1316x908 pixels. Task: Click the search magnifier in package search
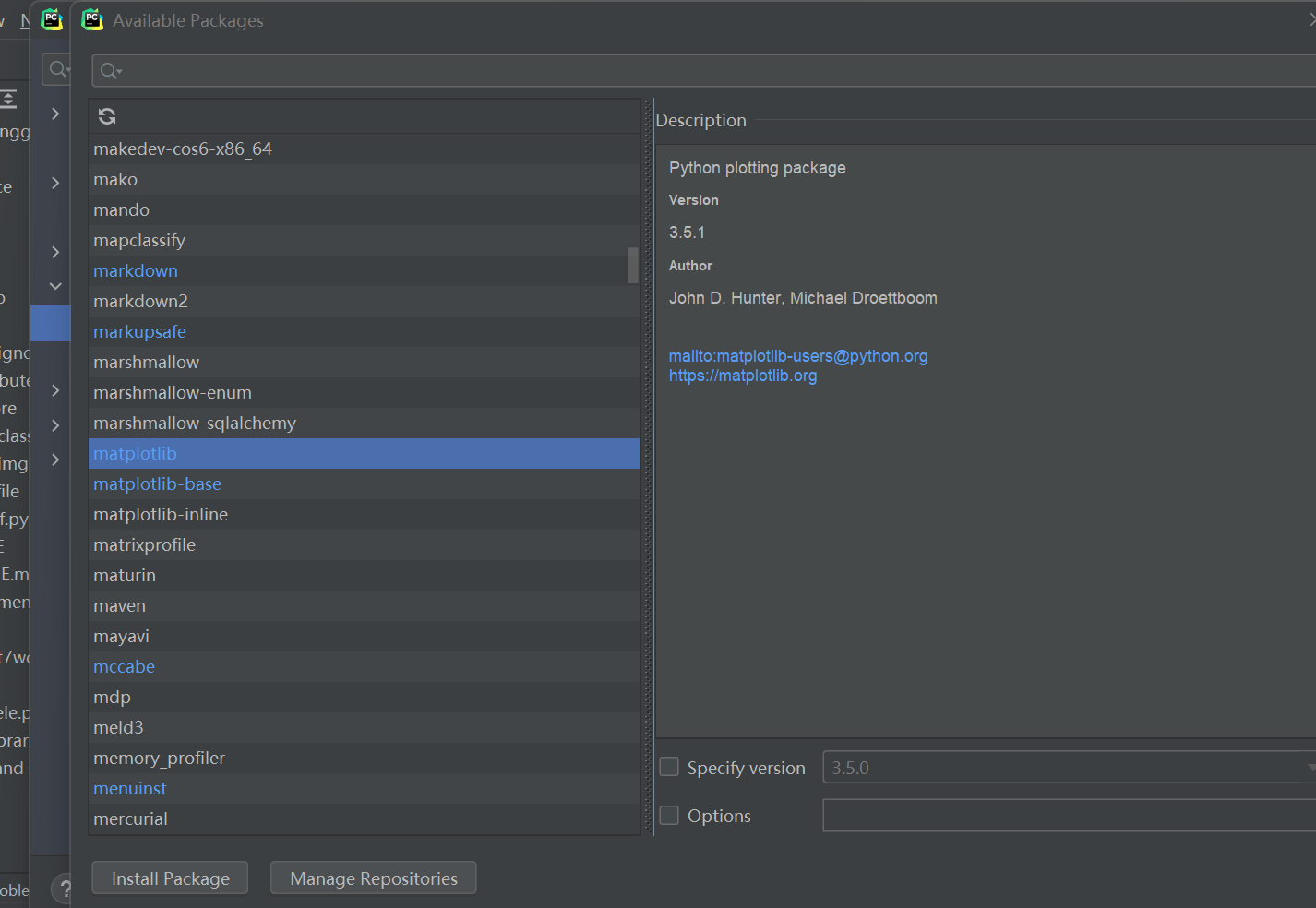click(x=110, y=71)
